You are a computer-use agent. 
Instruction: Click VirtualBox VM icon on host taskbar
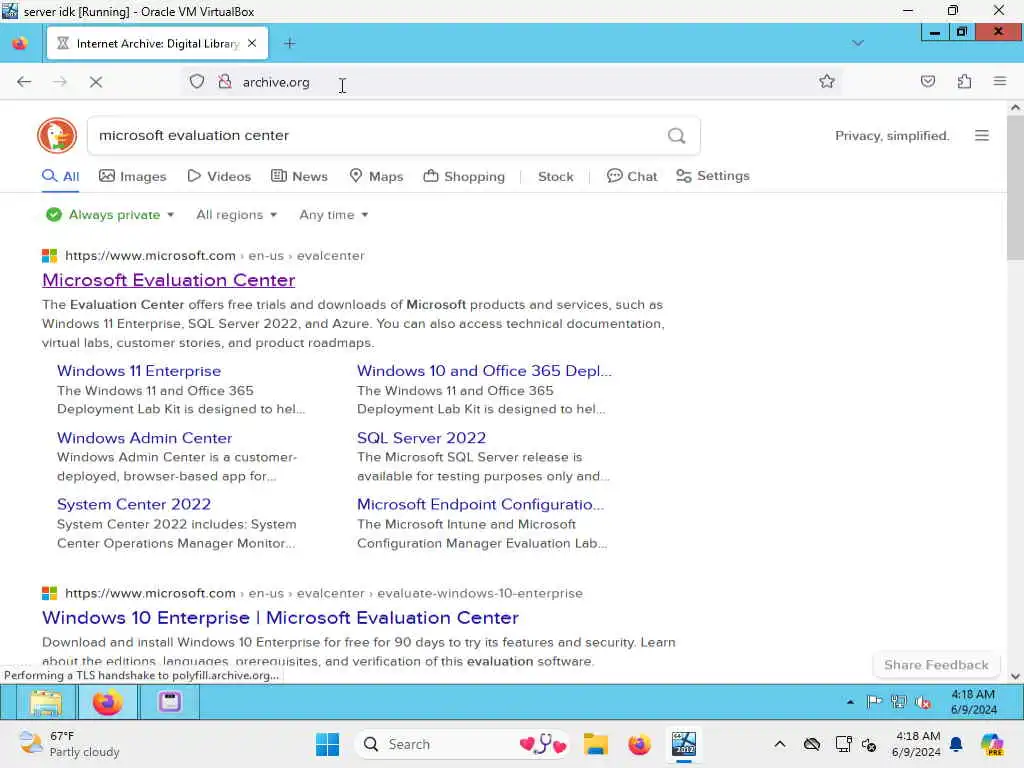684,744
